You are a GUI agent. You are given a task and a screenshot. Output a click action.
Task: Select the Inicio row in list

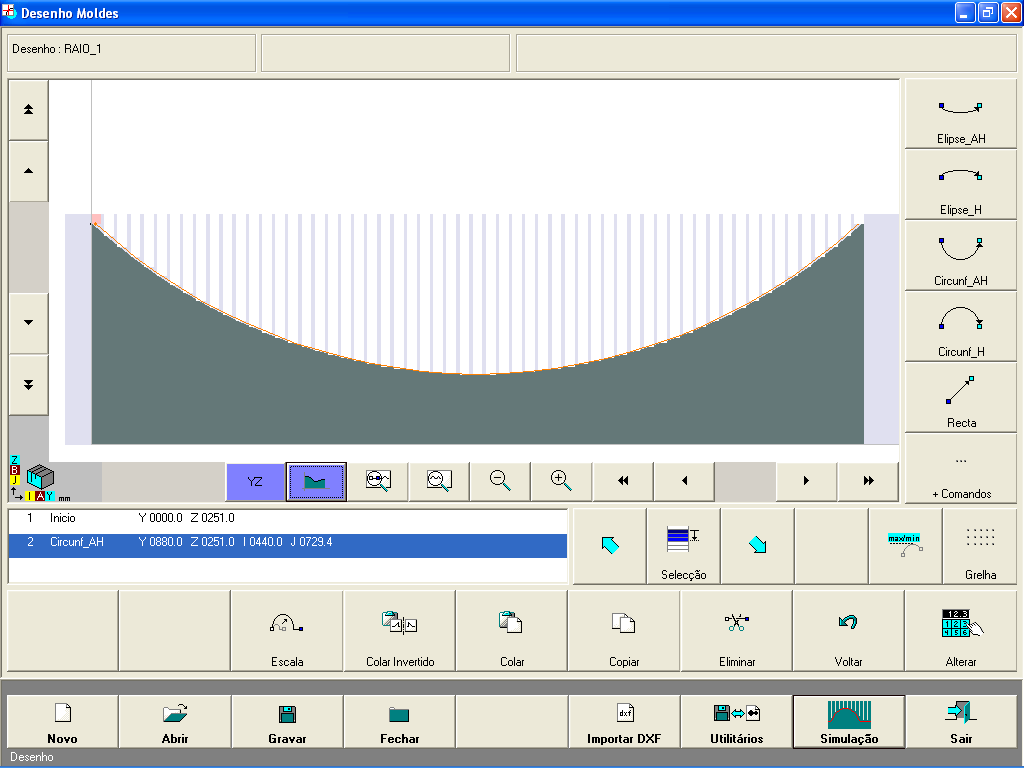pyautogui.click(x=287, y=518)
